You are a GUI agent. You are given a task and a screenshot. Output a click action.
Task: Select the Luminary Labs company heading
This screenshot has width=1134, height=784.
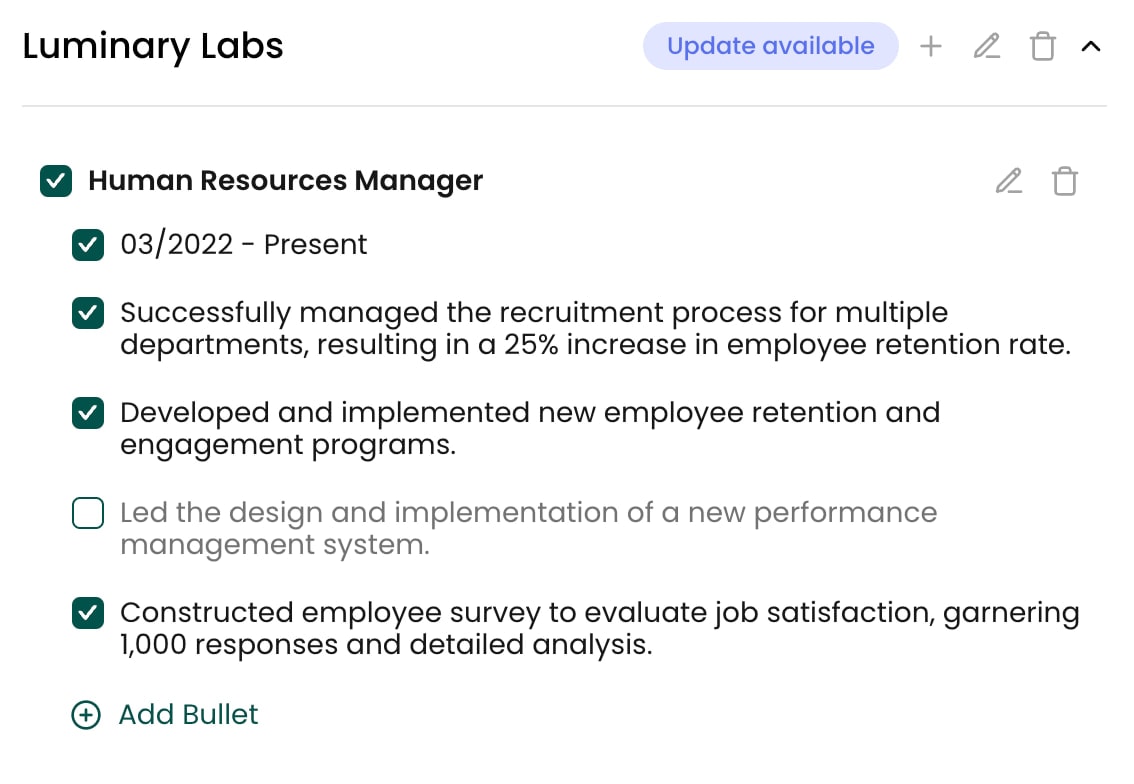153,46
